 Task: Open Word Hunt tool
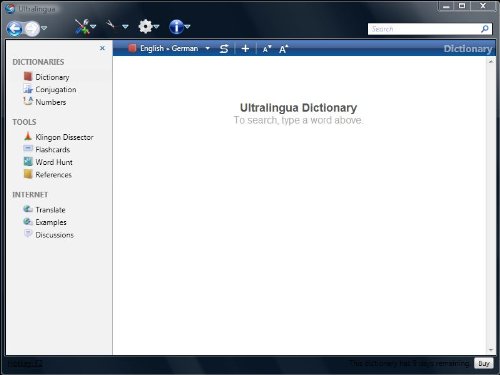click(x=54, y=162)
